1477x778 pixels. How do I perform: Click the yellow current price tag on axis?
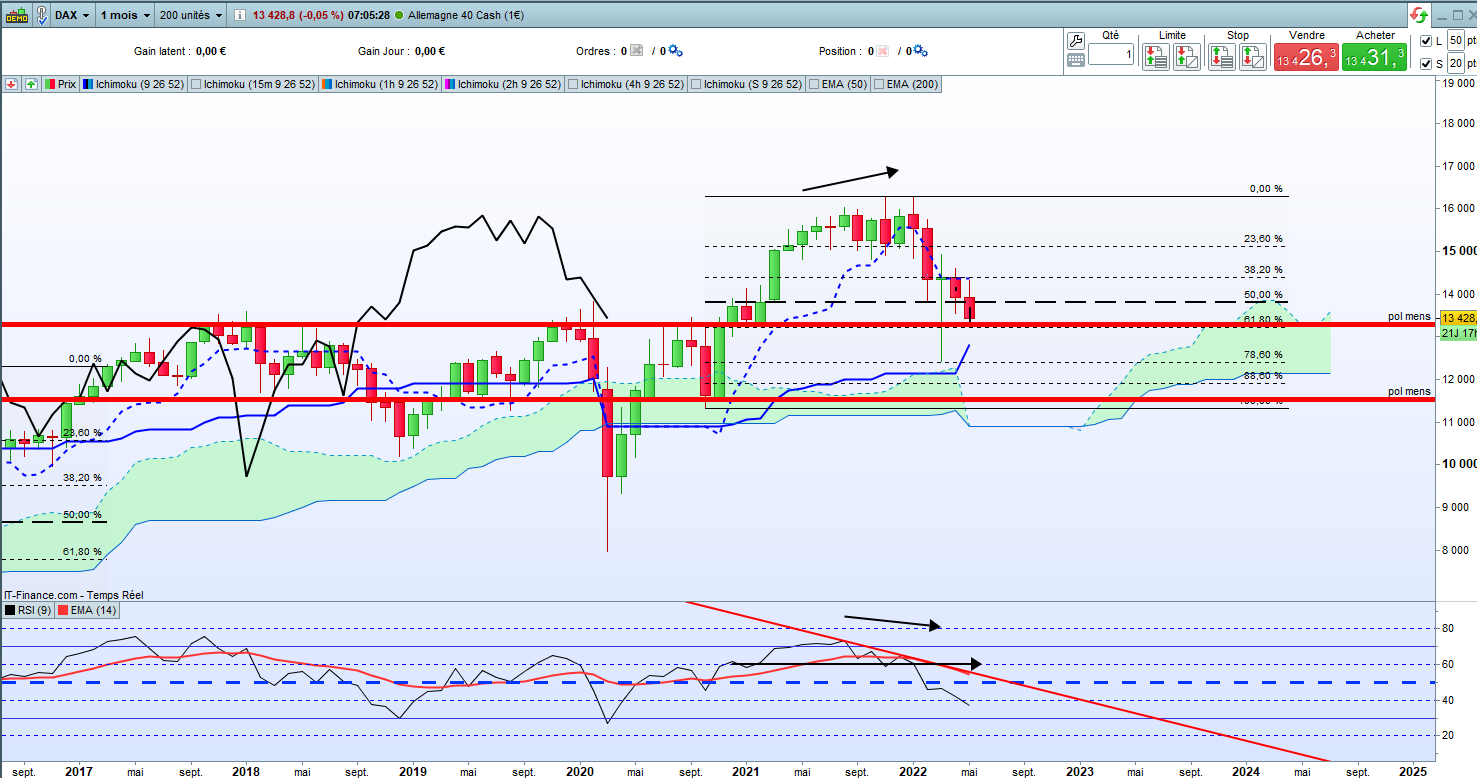1457,317
